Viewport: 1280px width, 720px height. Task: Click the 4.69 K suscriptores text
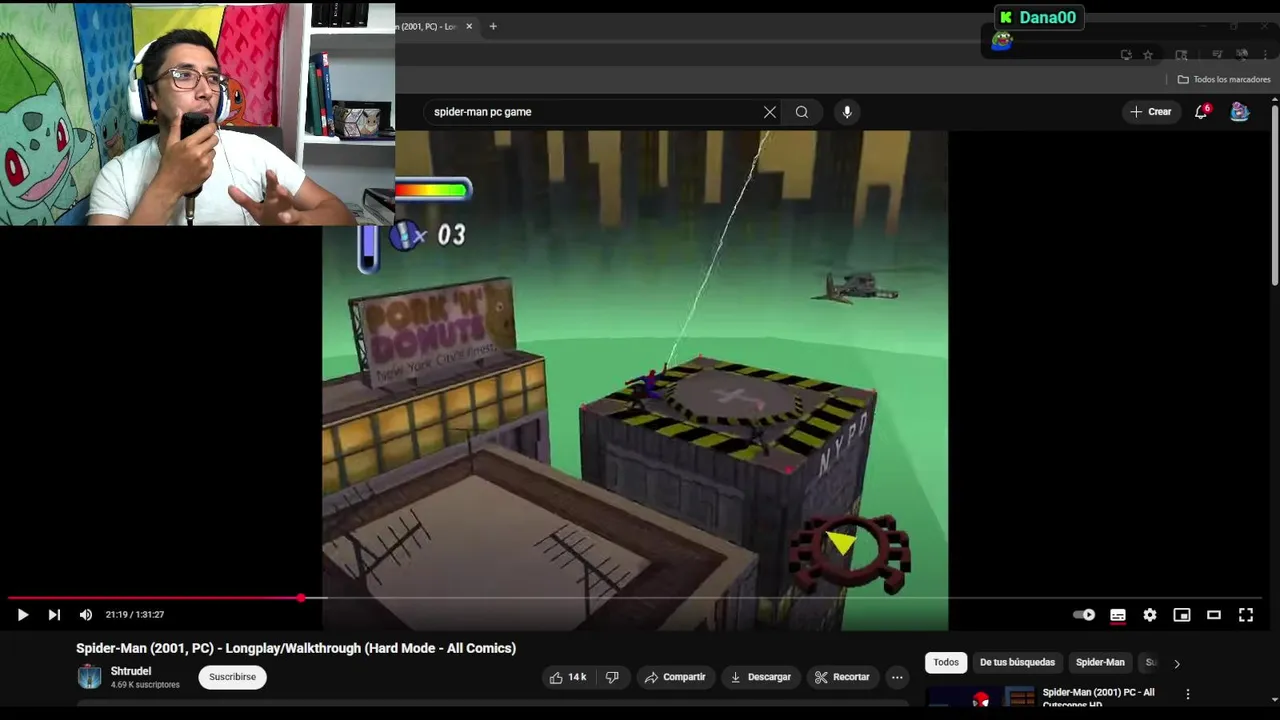145,685
